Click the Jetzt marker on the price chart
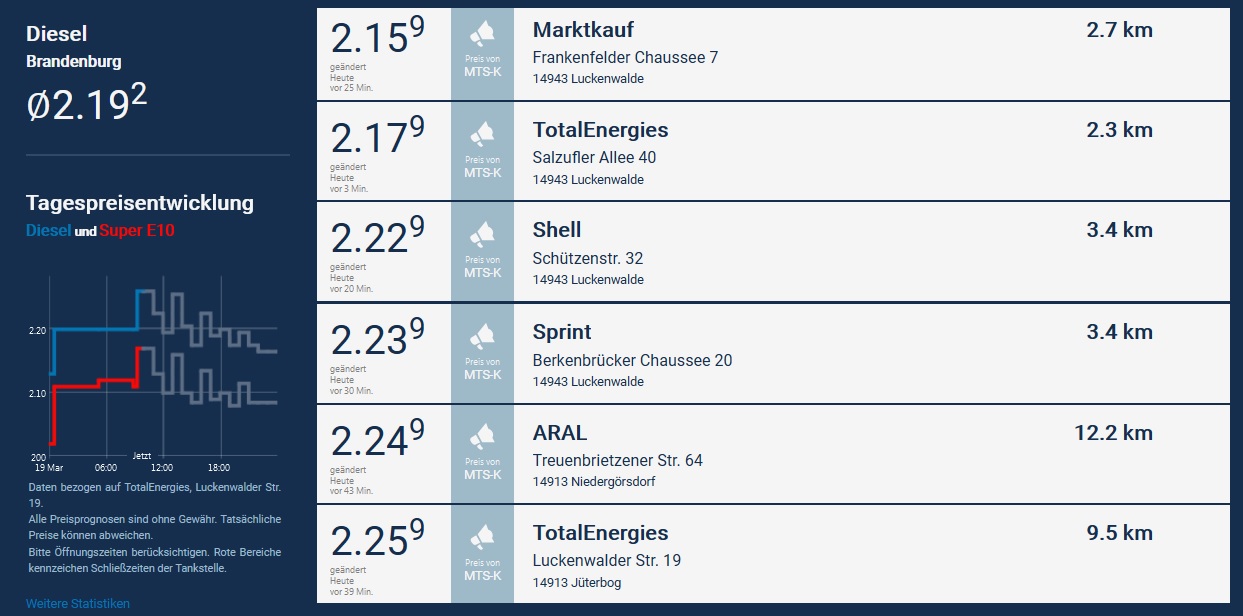1243x616 pixels. [x=142, y=454]
